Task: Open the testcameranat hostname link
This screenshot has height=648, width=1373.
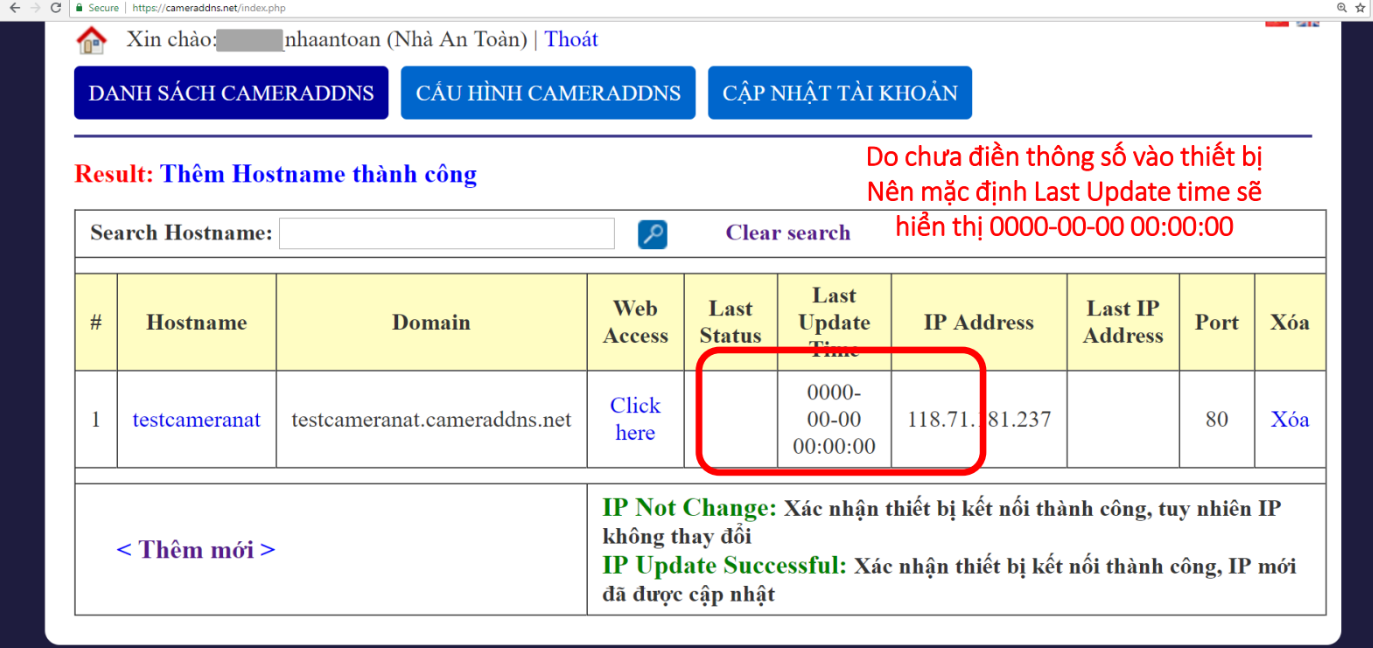Action: [196, 420]
